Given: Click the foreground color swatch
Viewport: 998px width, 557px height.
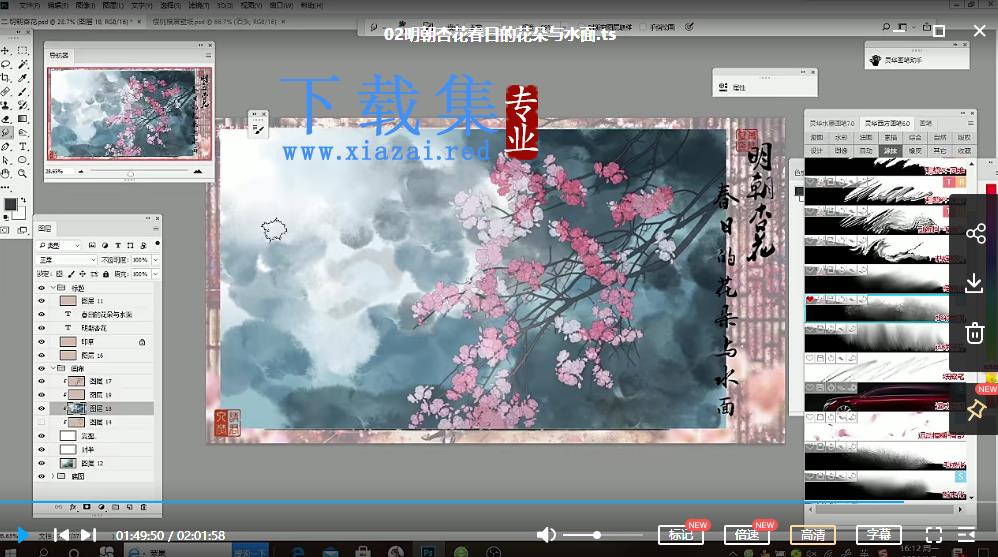Looking at the screenshot, I should (10, 204).
